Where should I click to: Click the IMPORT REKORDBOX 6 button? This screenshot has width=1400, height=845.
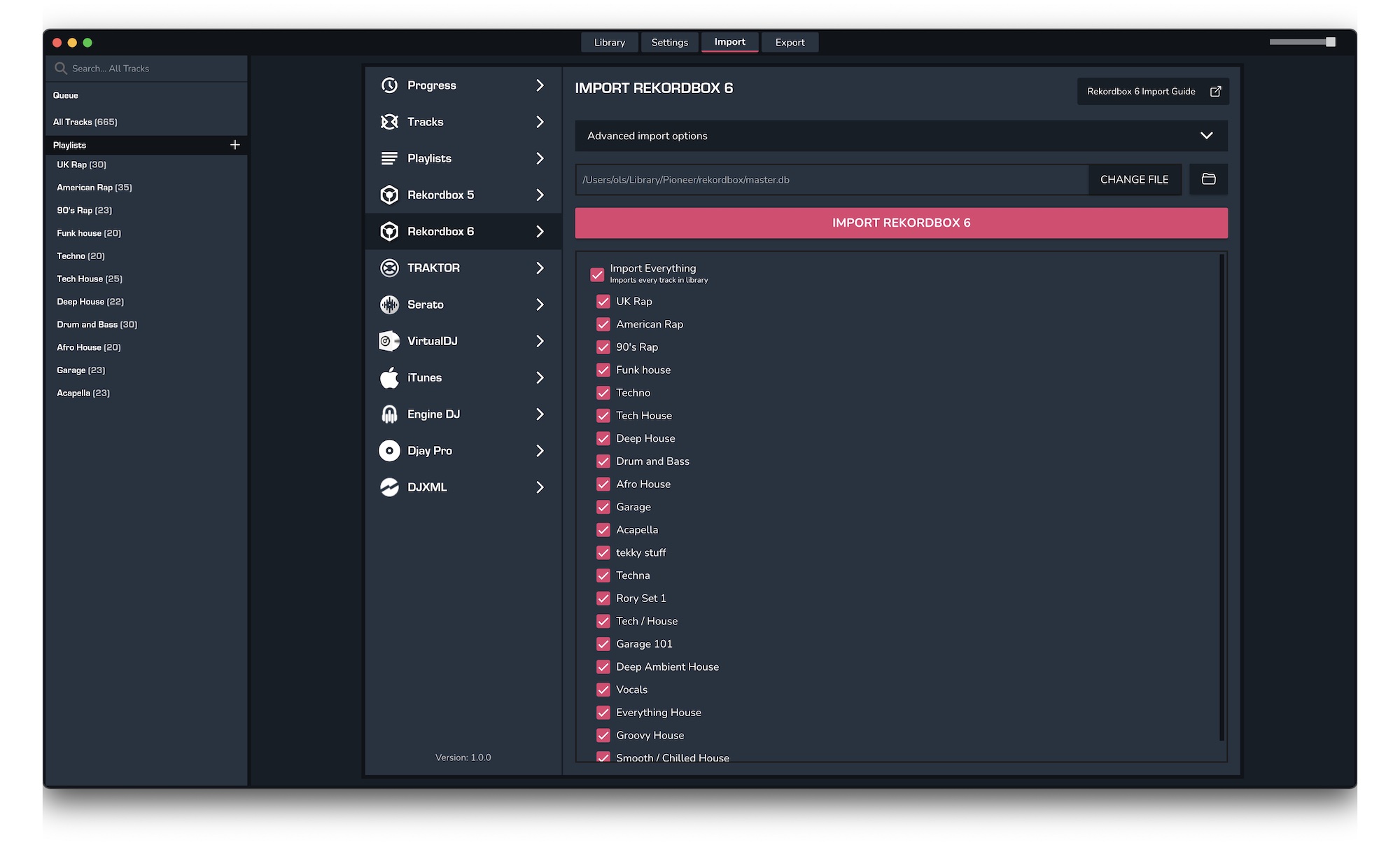pos(901,223)
